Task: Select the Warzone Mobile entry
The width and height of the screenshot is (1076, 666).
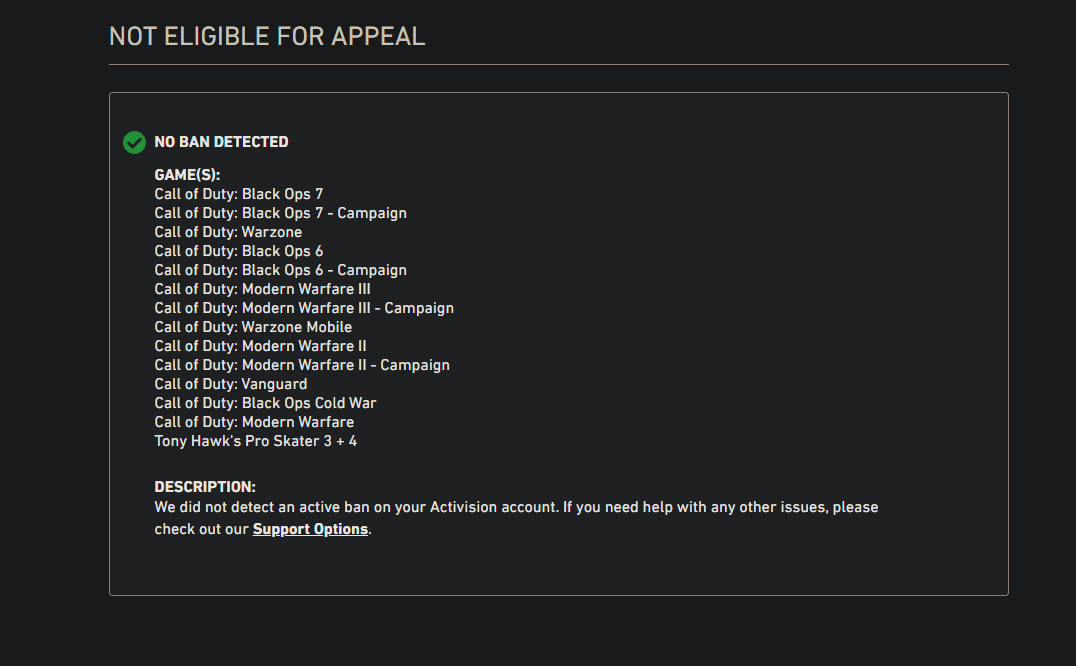Action: coord(253,327)
